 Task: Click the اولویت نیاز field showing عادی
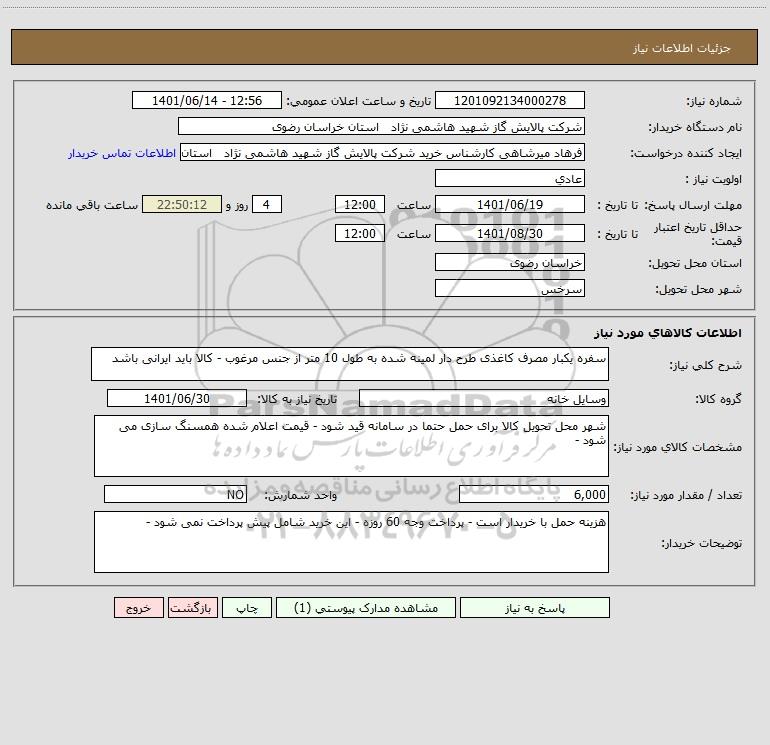click(510, 179)
